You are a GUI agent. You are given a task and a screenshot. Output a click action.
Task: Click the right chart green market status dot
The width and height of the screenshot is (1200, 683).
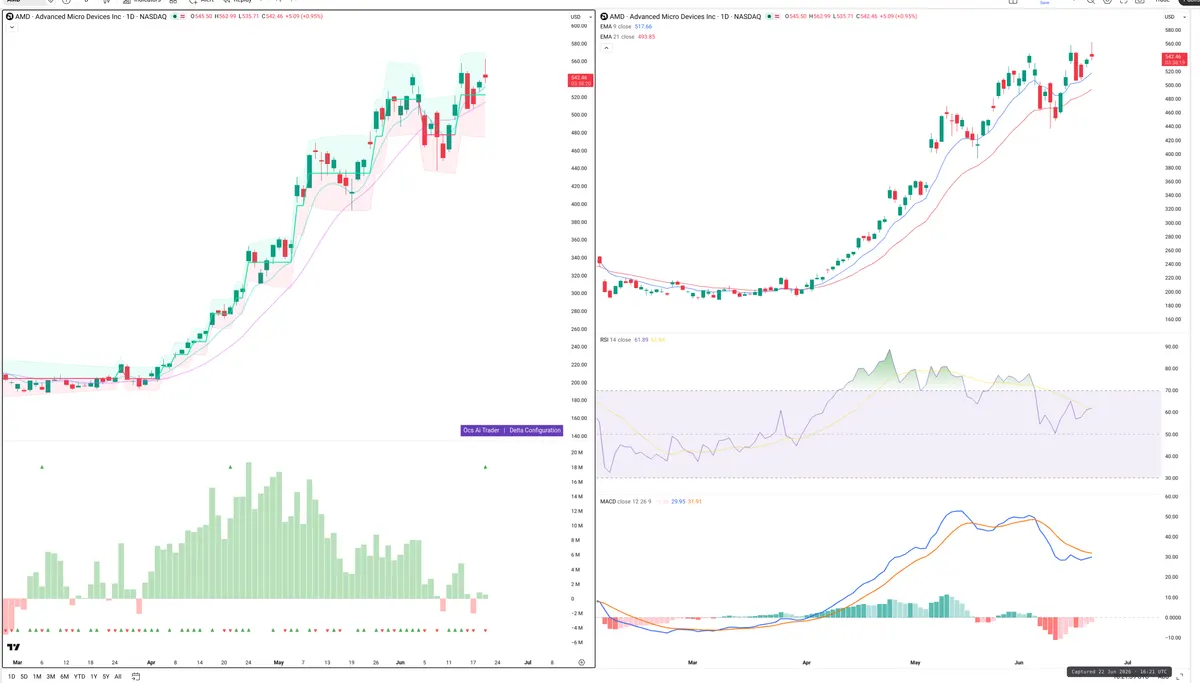tap(770, 17)
